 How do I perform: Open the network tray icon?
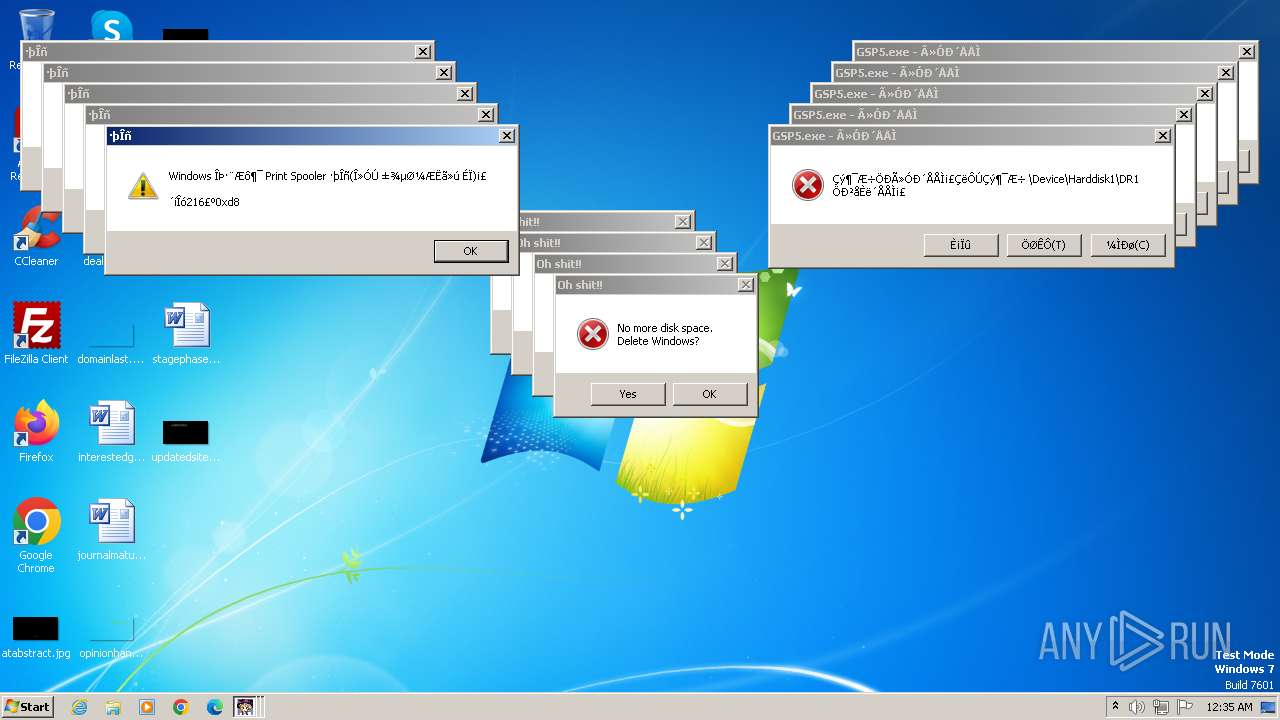(1161, 707)
